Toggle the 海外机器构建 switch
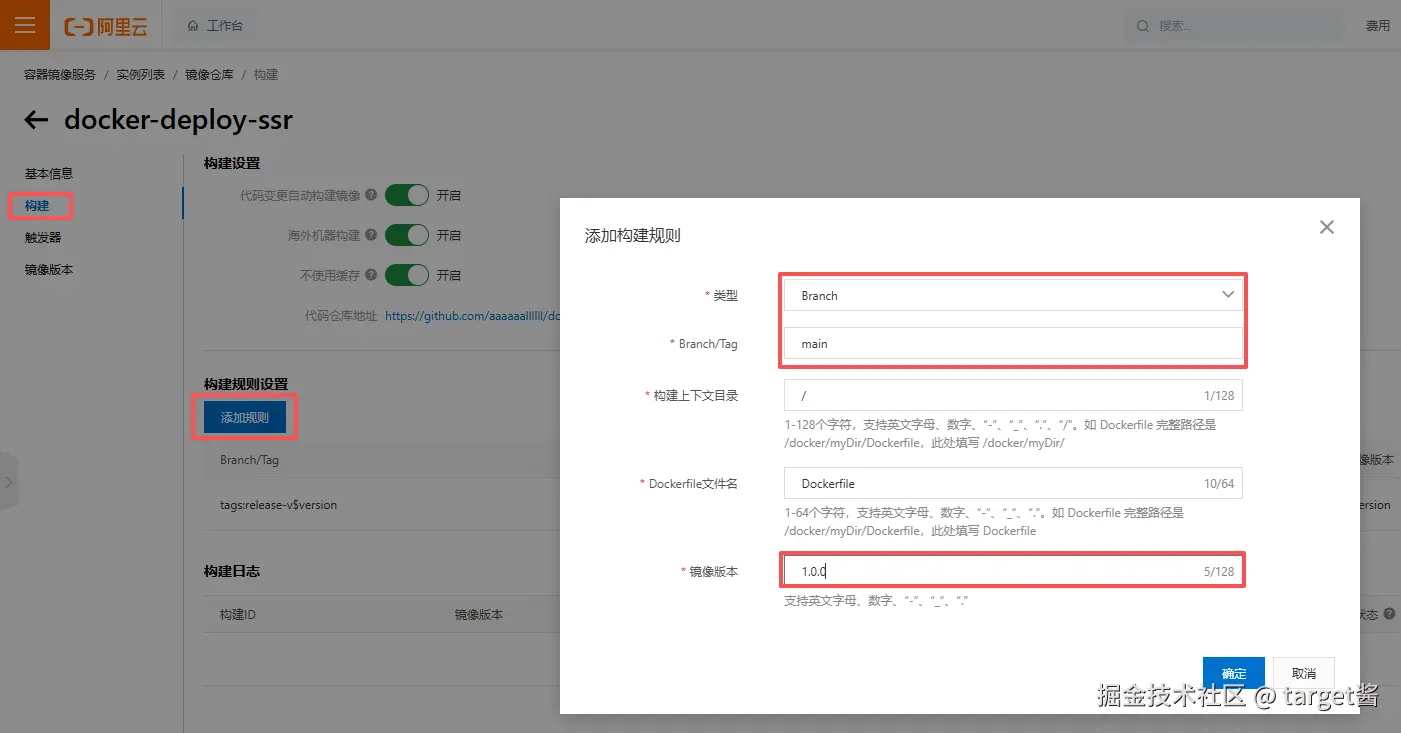This screenshot has width=1401, height=733. 407,235
